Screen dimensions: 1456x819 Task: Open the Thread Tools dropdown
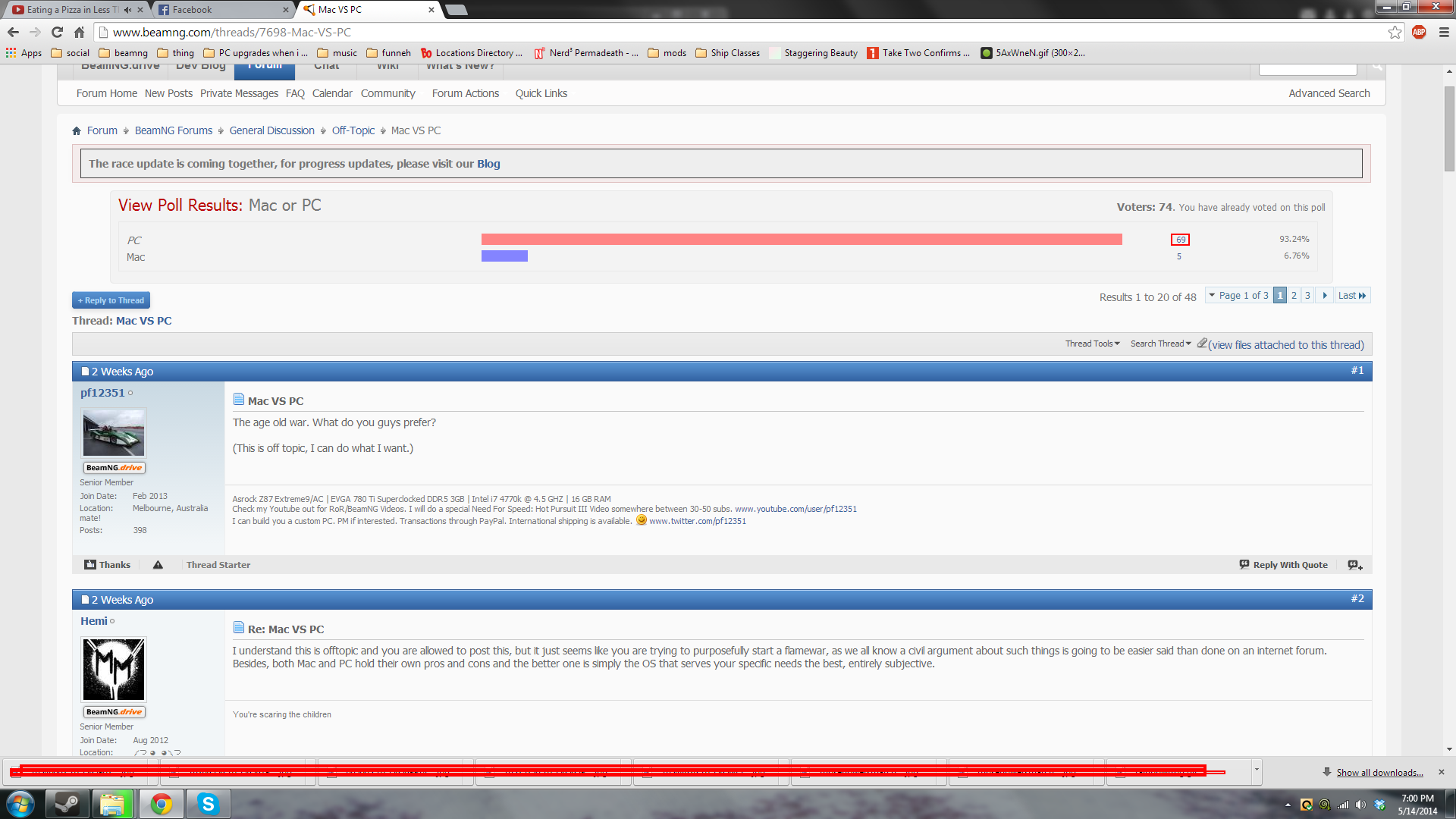click(x=1092, y=344)
